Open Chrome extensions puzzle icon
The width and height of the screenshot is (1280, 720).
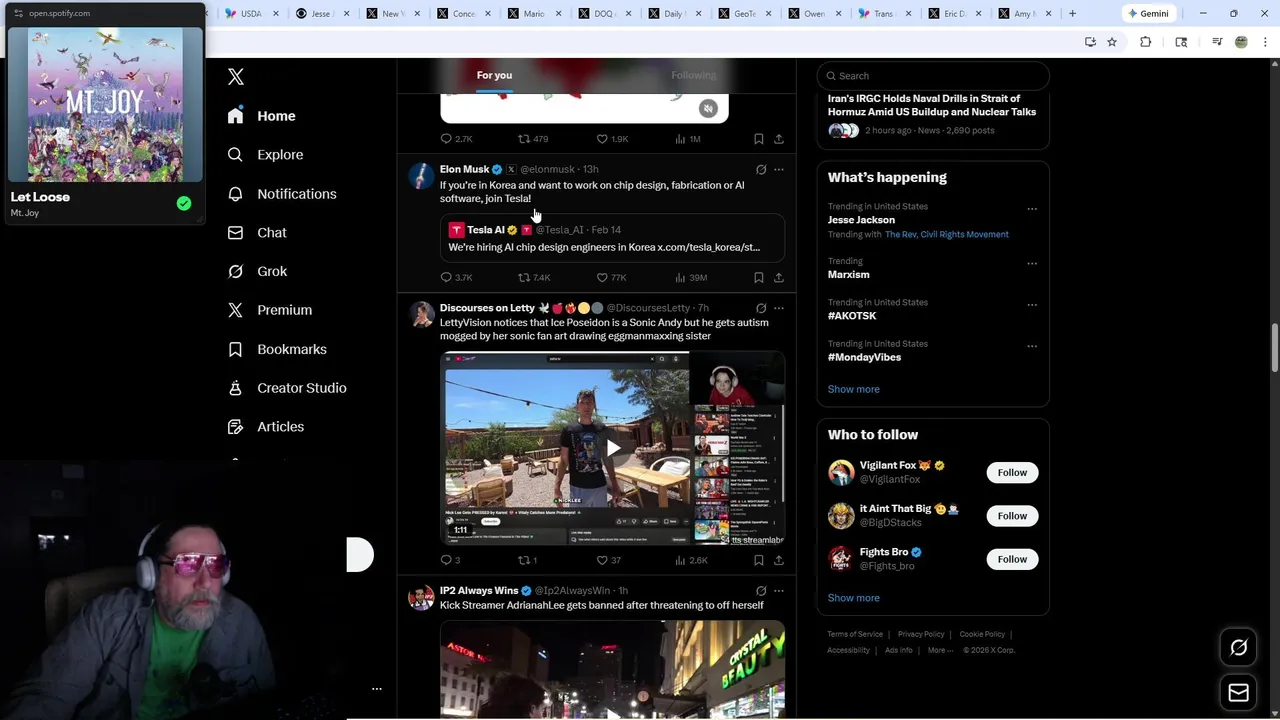(1146, 42)
